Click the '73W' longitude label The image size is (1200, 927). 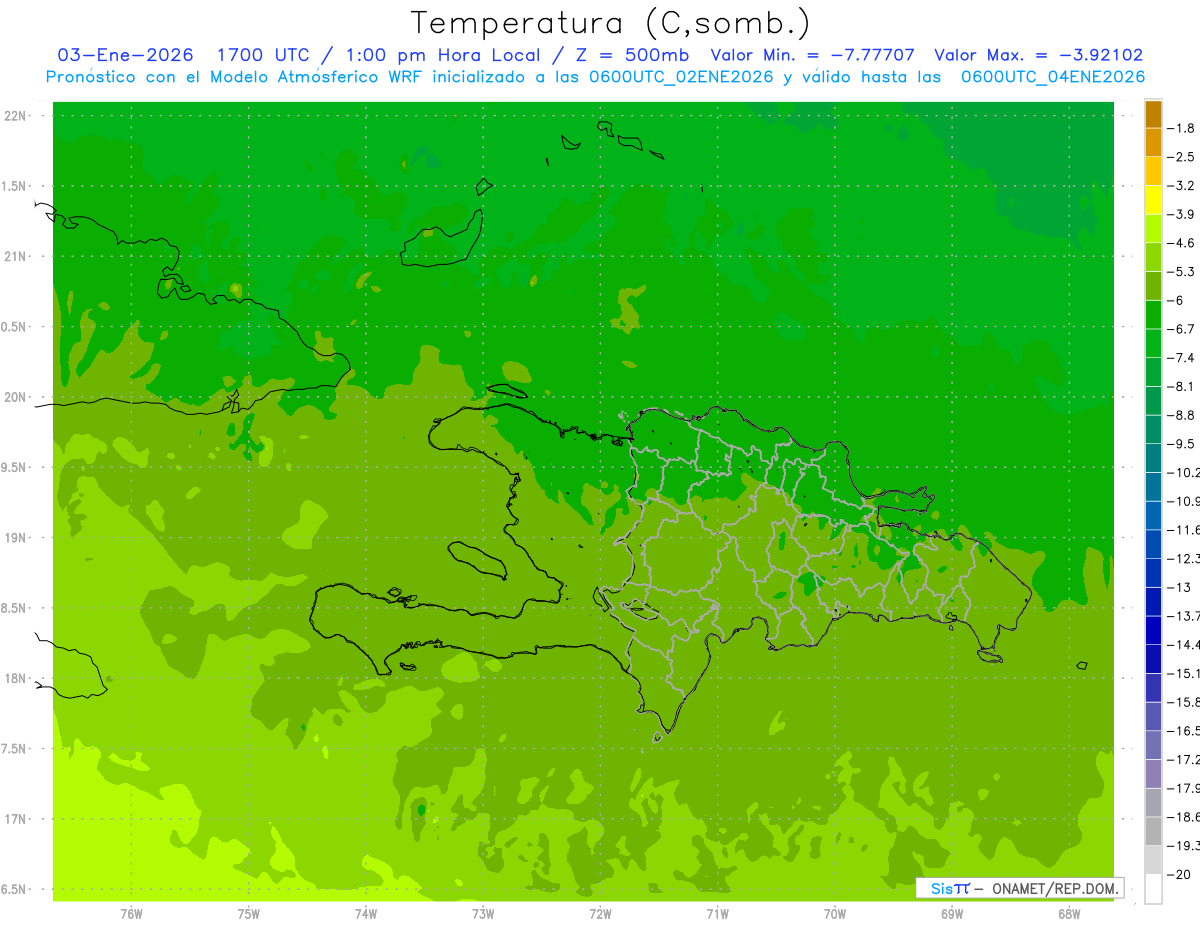(x=483, y=914)
